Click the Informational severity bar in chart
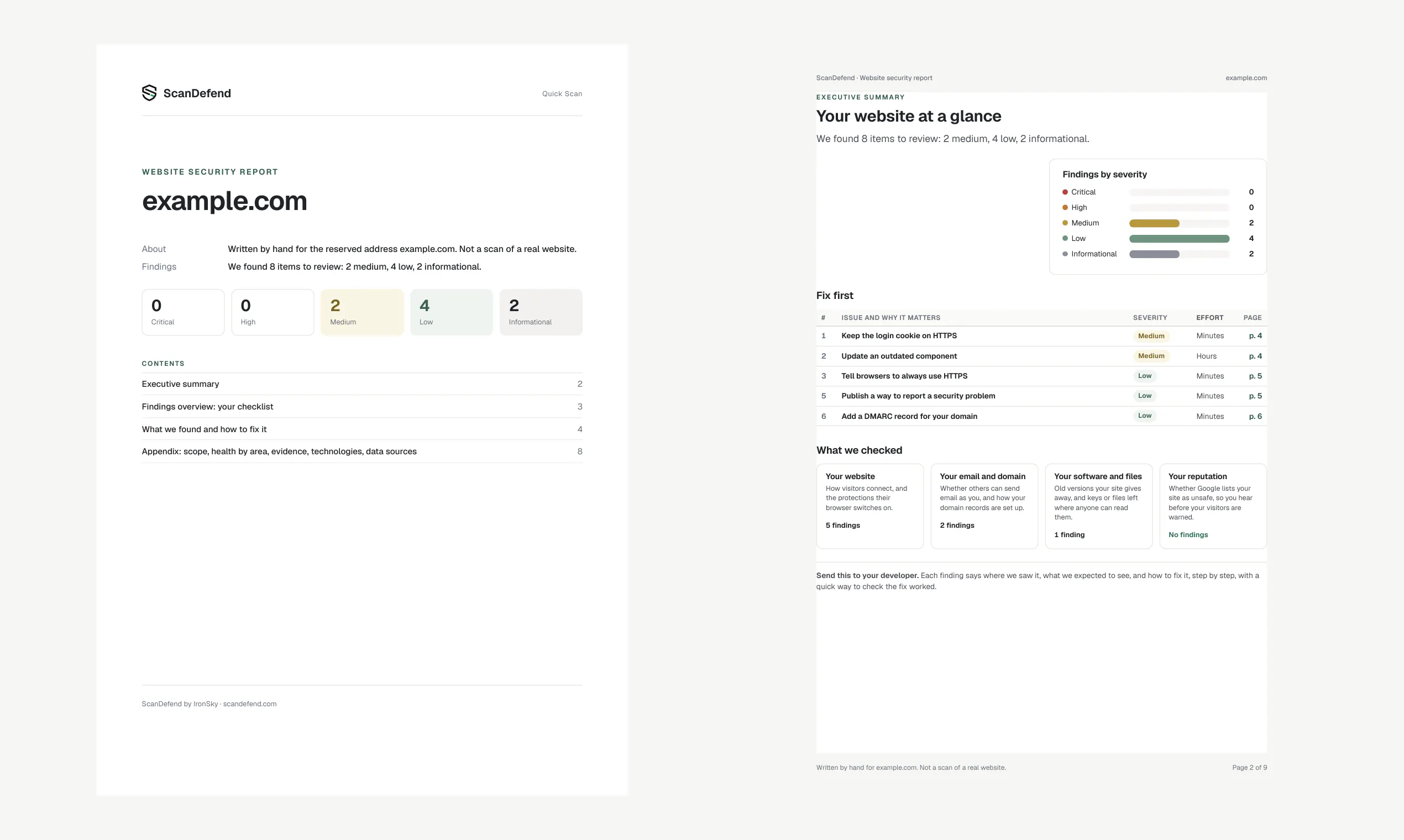Viewport: 1404px width, 840px height. click(x=1154, y=254)
